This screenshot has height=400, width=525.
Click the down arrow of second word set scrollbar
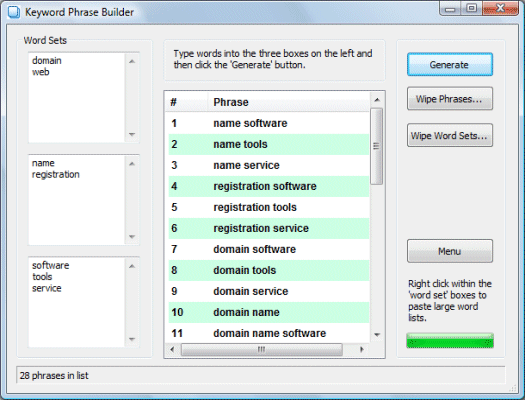pos(132,237)
